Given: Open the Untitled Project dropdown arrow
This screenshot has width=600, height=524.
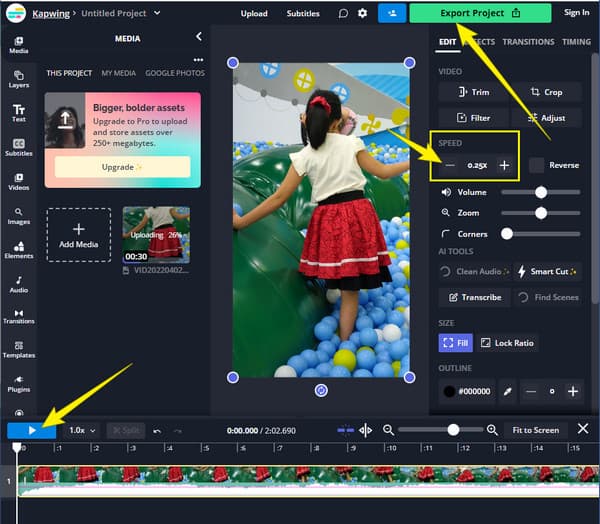Looking at the screenshot, I should [x=157, y=13].
